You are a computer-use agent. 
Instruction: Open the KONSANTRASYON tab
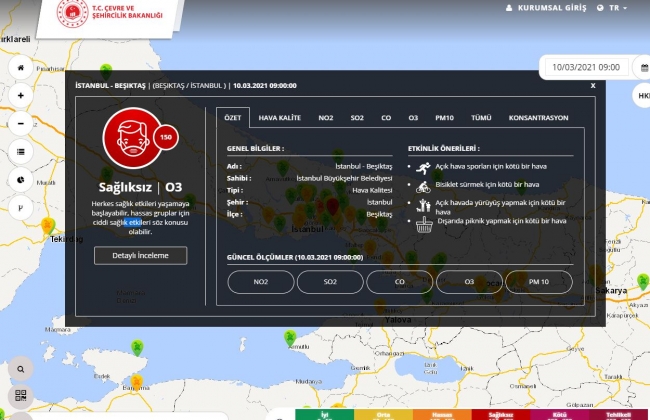[x=538, y=117]
